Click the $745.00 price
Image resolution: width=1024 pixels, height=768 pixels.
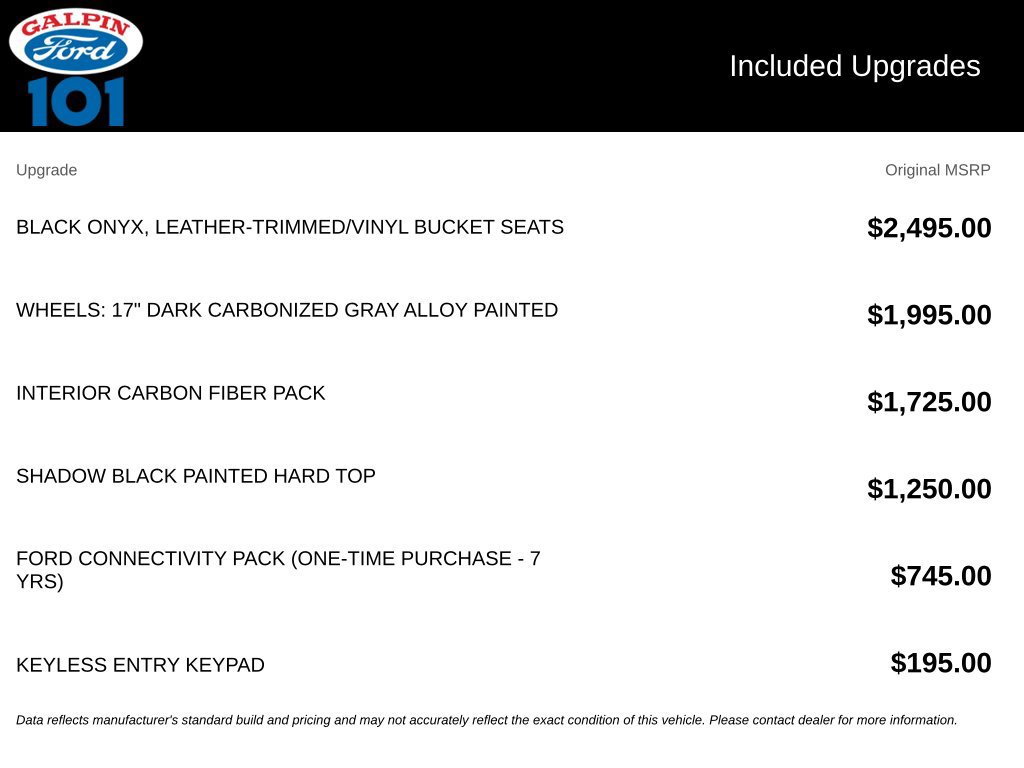click(x=940, y=575)
